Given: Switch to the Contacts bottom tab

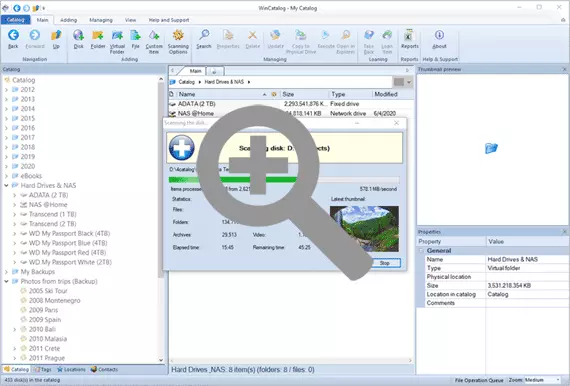Looking at the screenshot, I should pyautogui.click(x=104, y=369).
